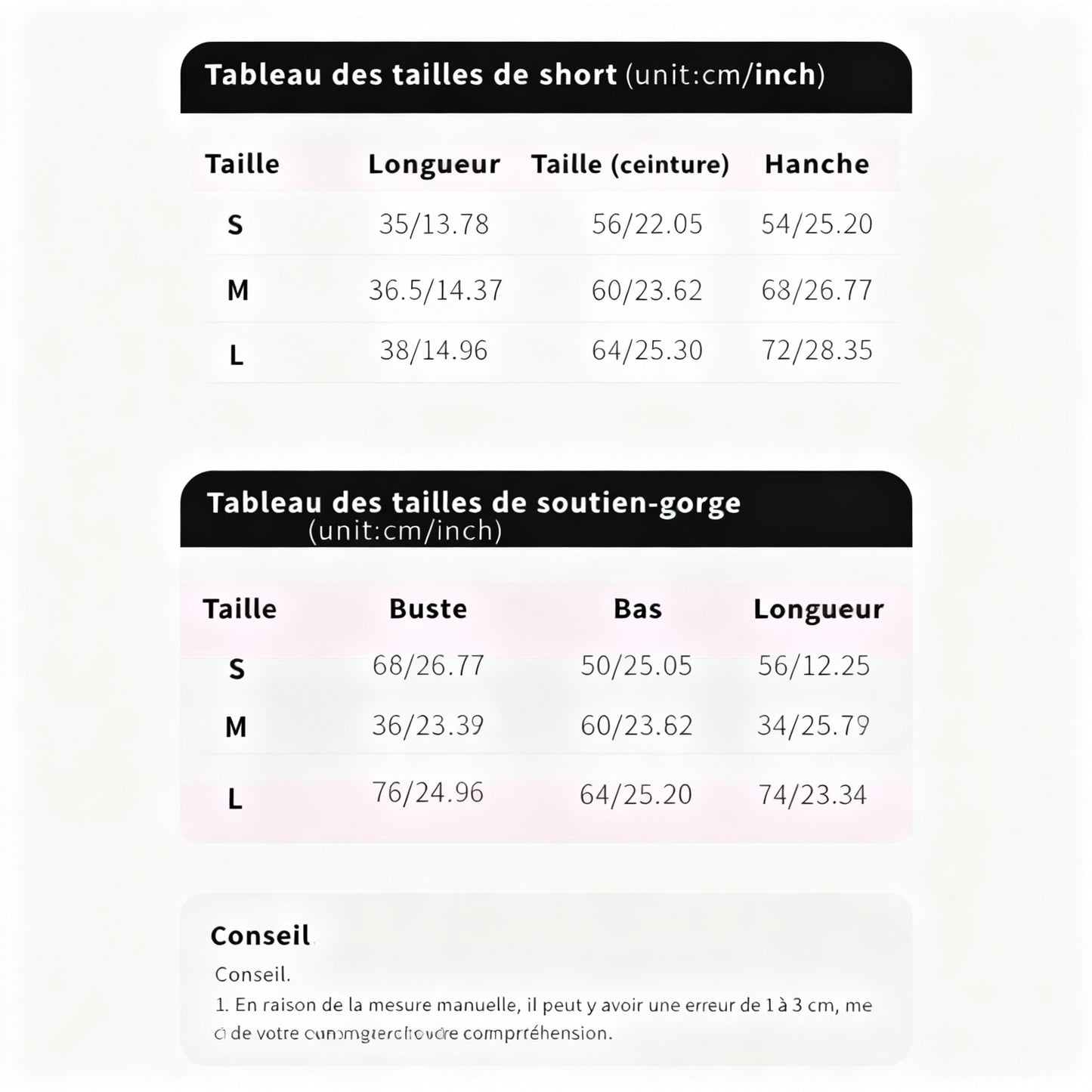Click the "Bas" column header

pyautogui.click(x=637, y=608)
